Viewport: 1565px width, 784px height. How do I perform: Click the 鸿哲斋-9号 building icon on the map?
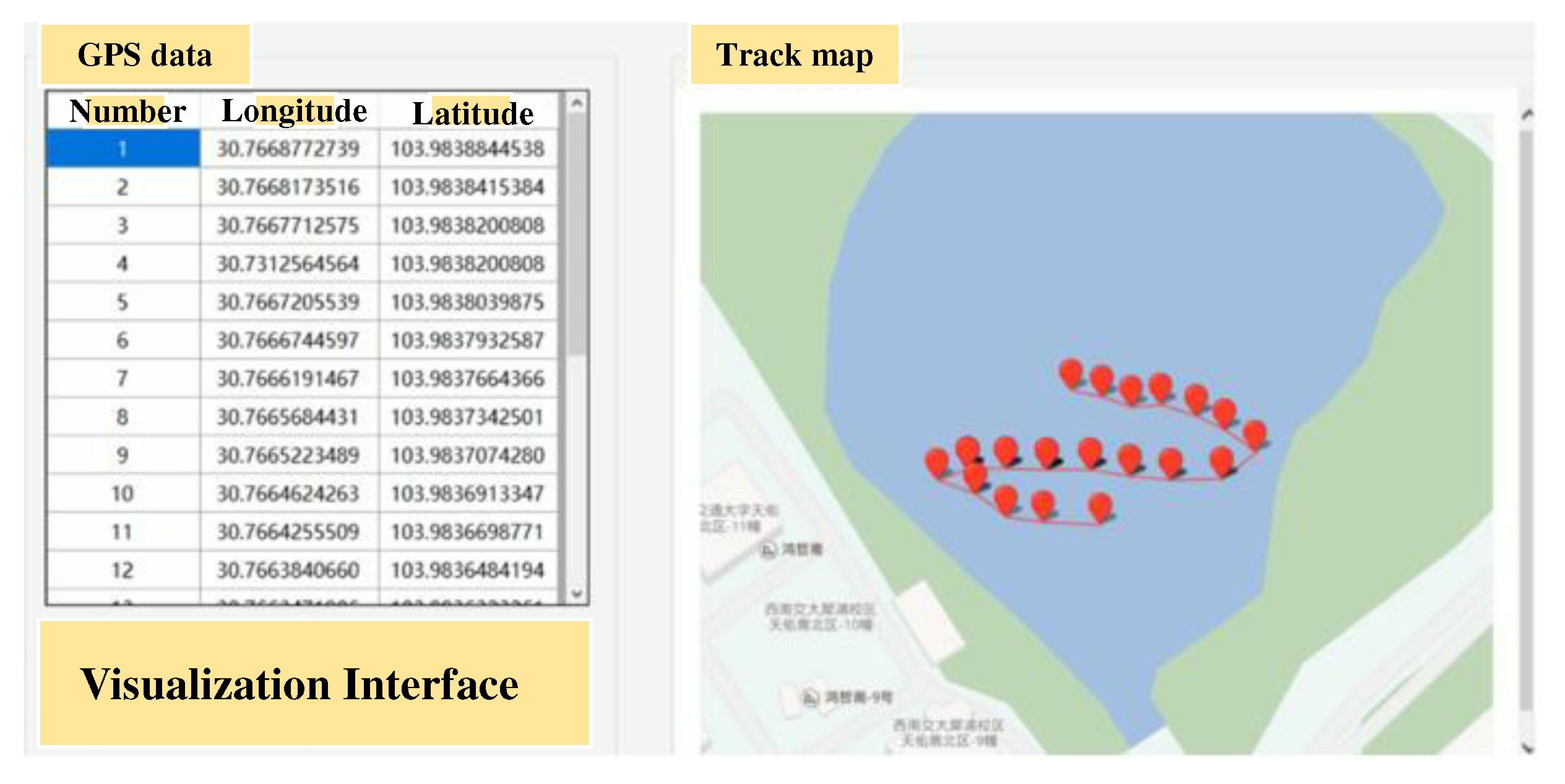point(811,697)
